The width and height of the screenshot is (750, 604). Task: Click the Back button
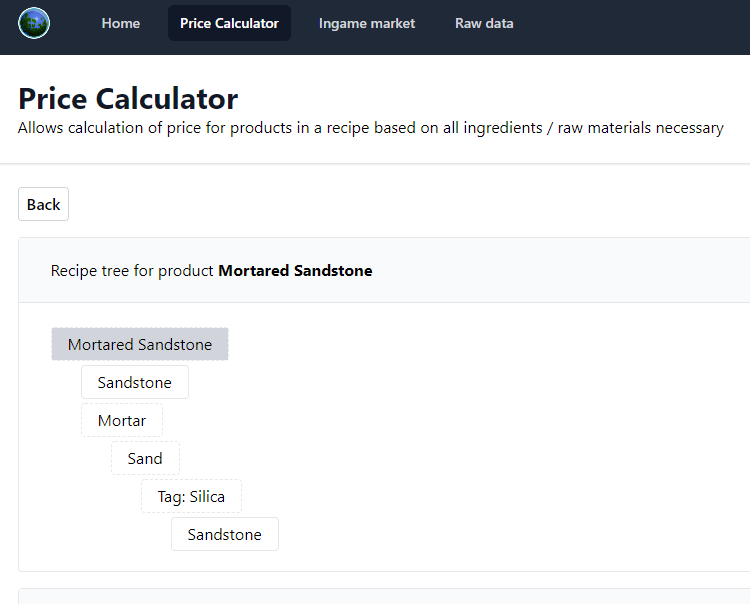pos(44,204)
